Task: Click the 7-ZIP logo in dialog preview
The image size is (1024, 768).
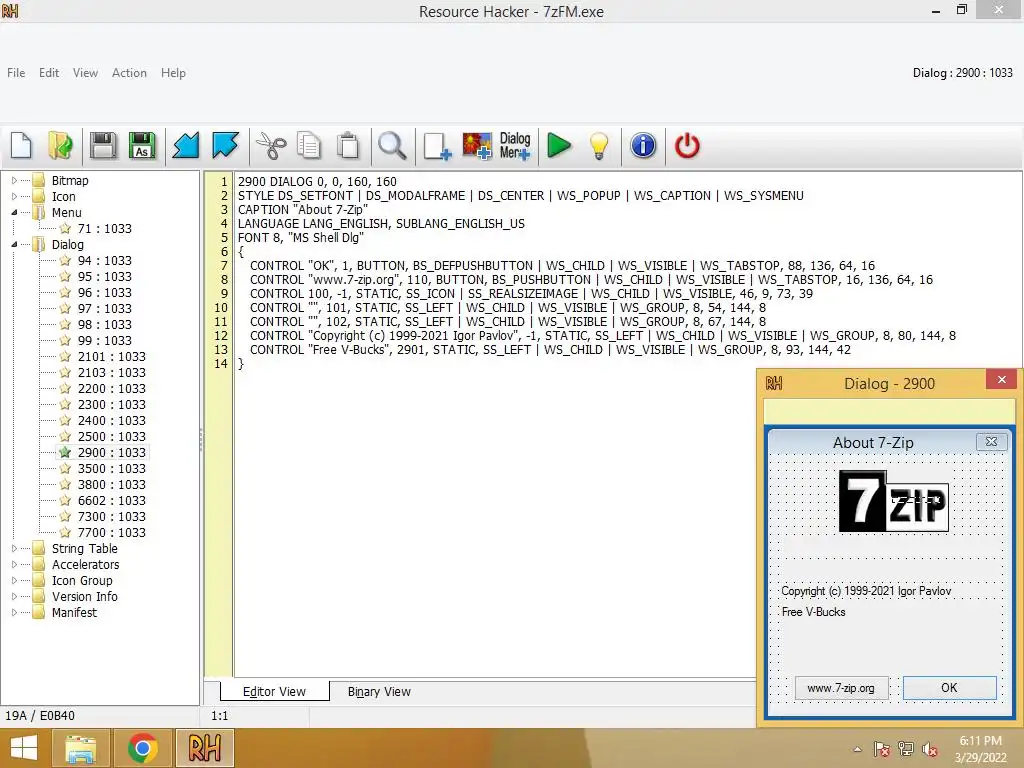Action: 893,501
